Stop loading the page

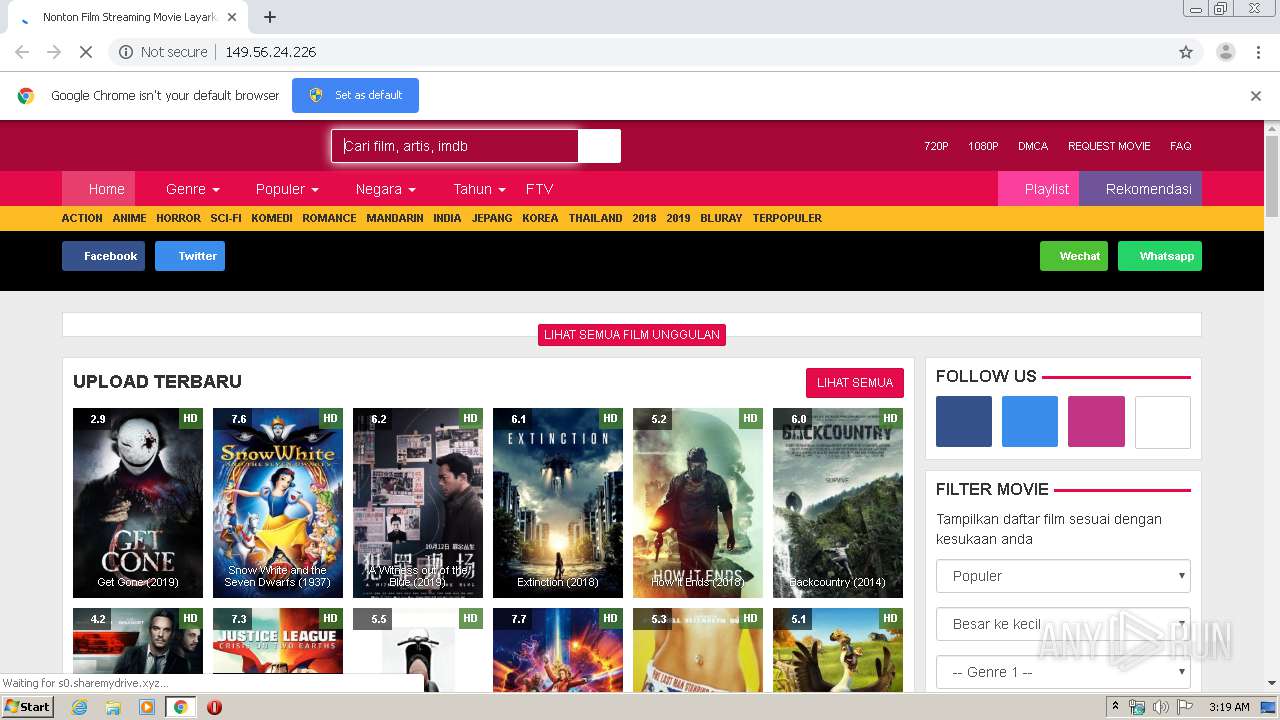coord(86,52)
